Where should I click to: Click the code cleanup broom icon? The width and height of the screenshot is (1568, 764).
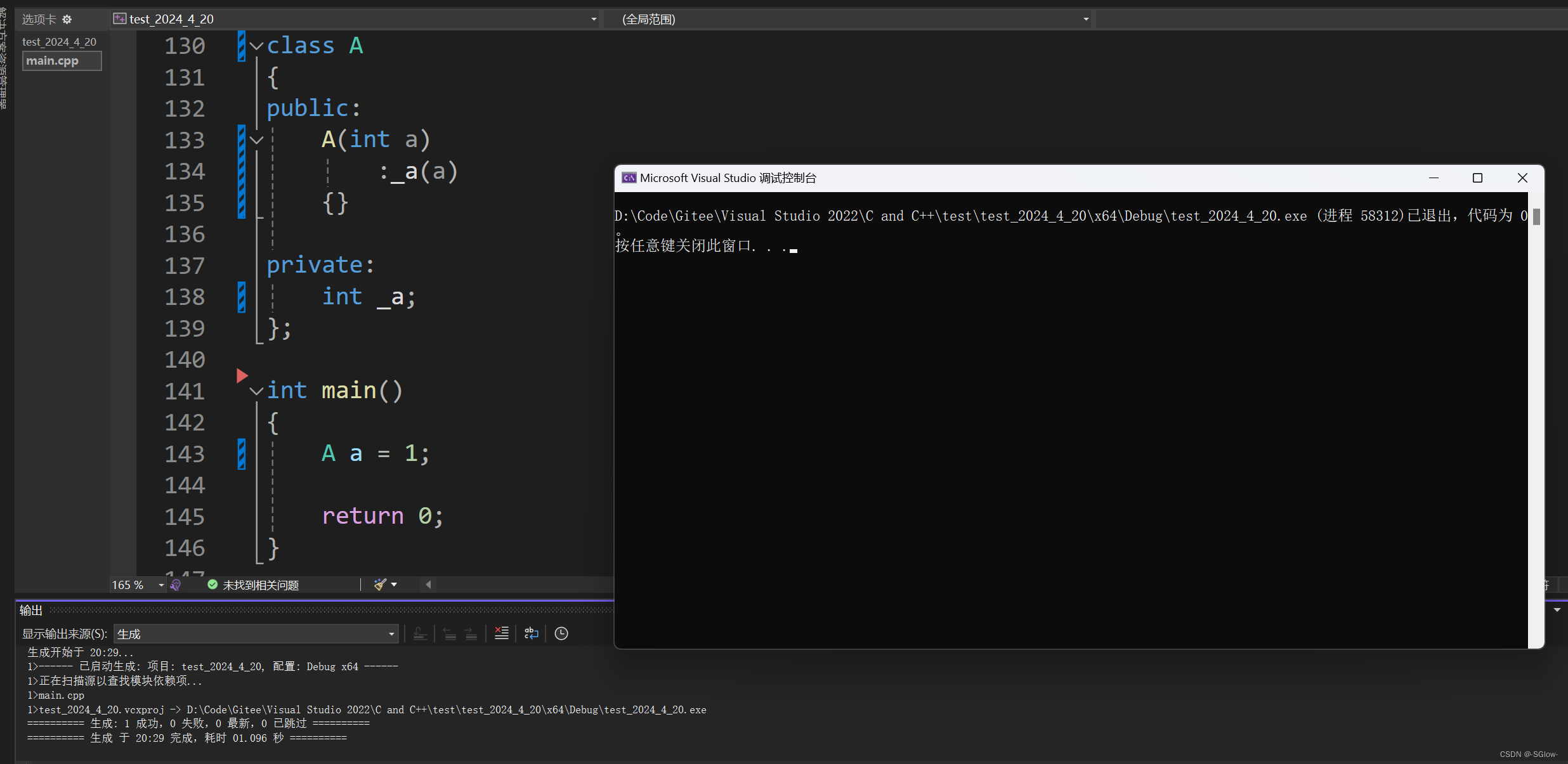coord(379,585)
